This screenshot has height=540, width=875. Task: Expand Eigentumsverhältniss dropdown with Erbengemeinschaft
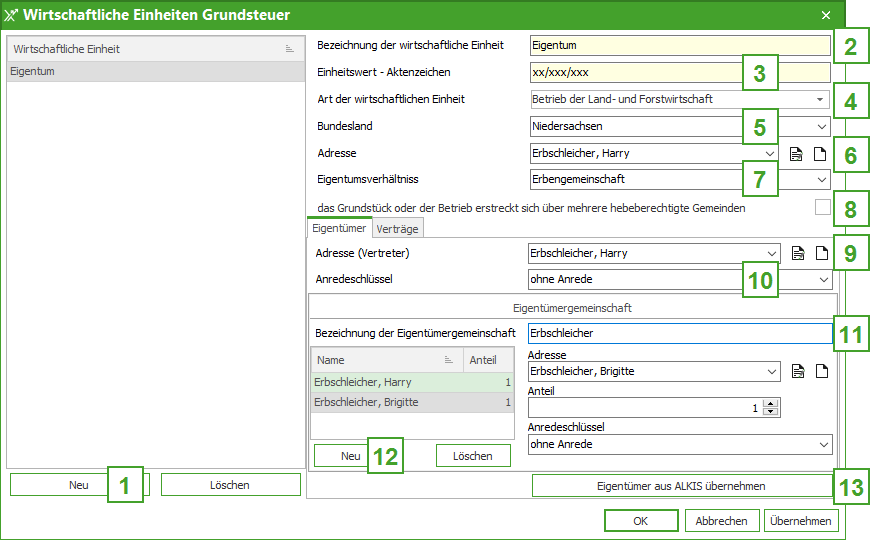(821, 179)
